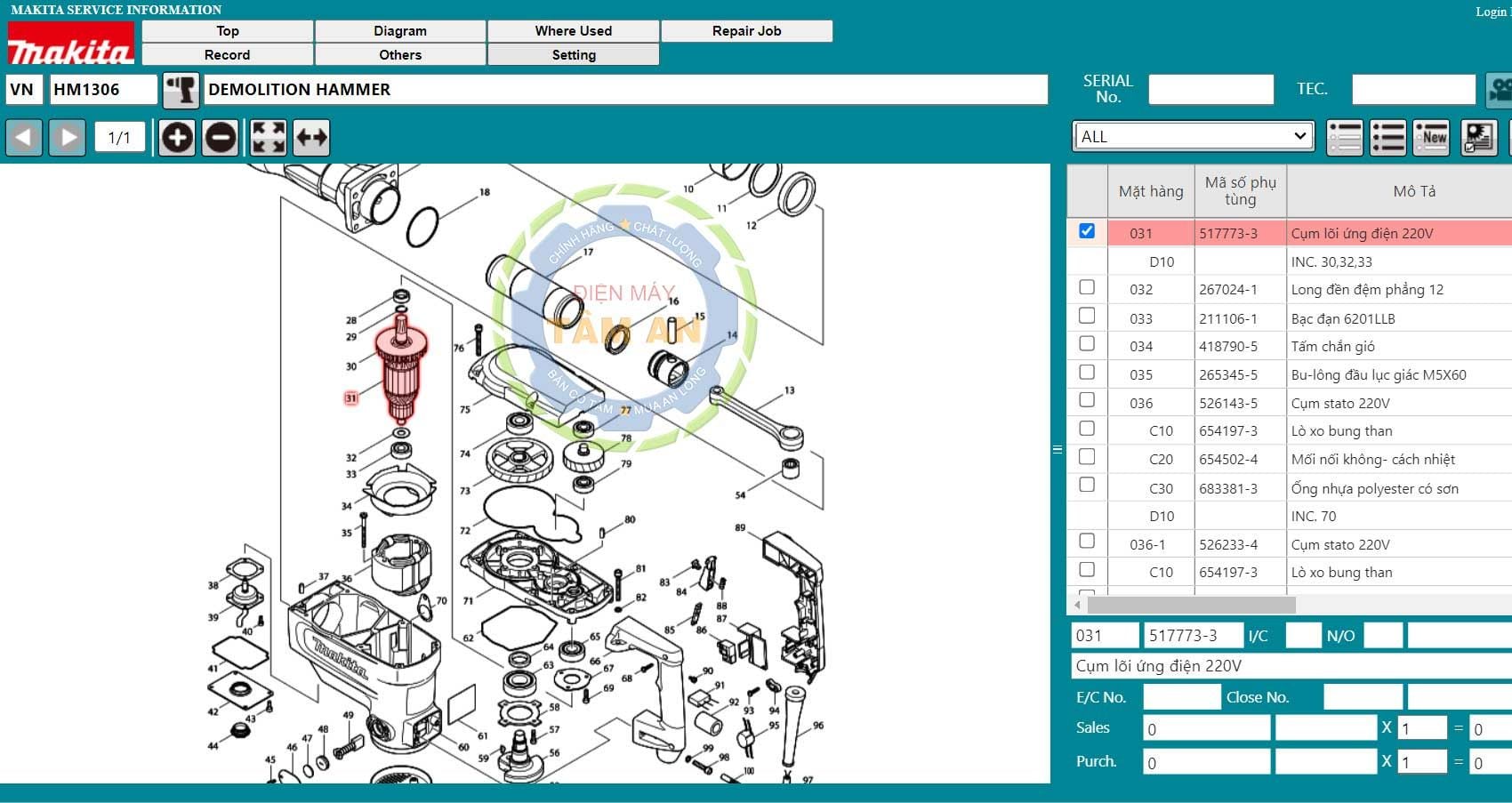Focus the TEC. input field

point(1414,90)
